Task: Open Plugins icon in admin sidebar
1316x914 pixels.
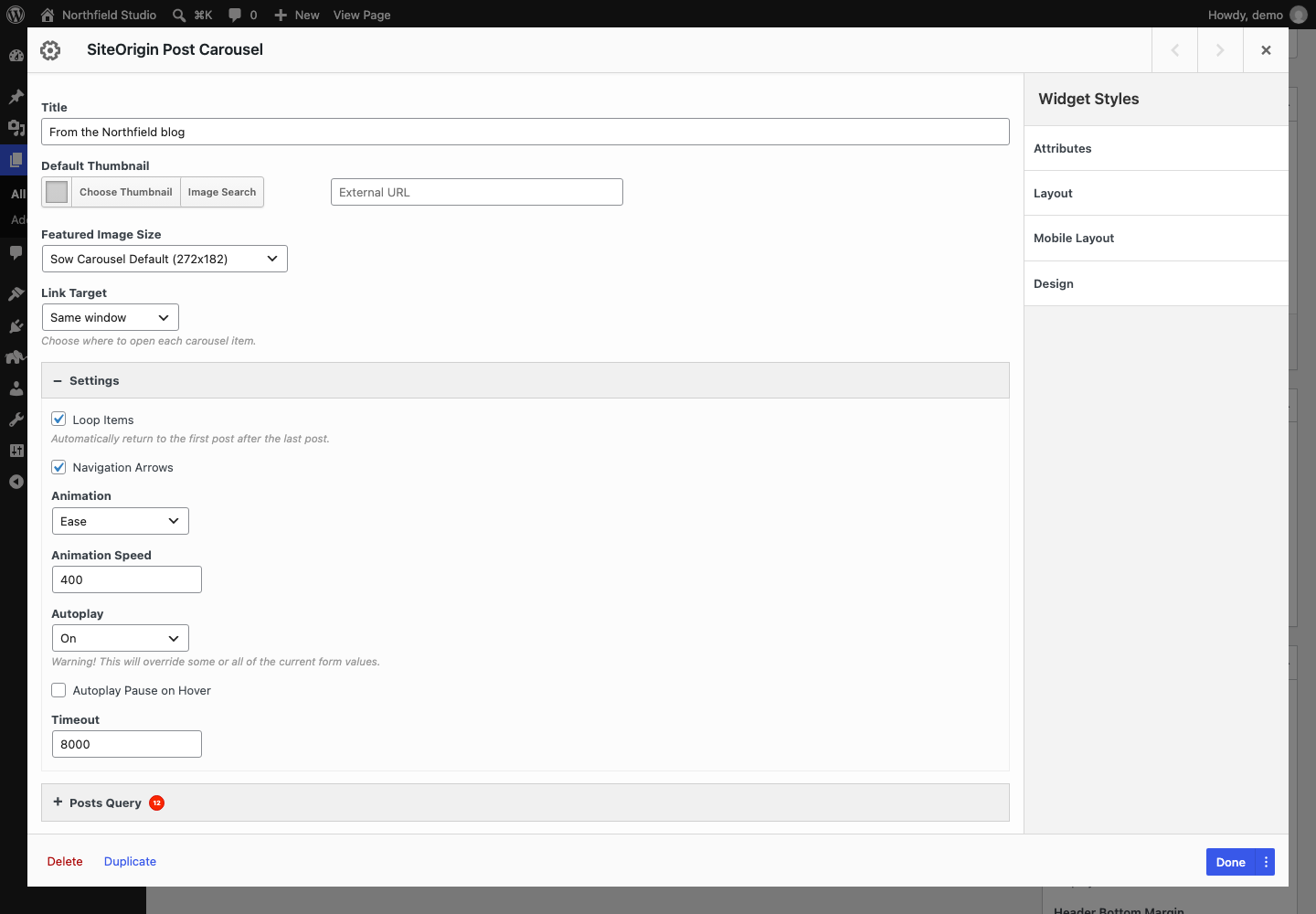Action: [x=16, y=325]
